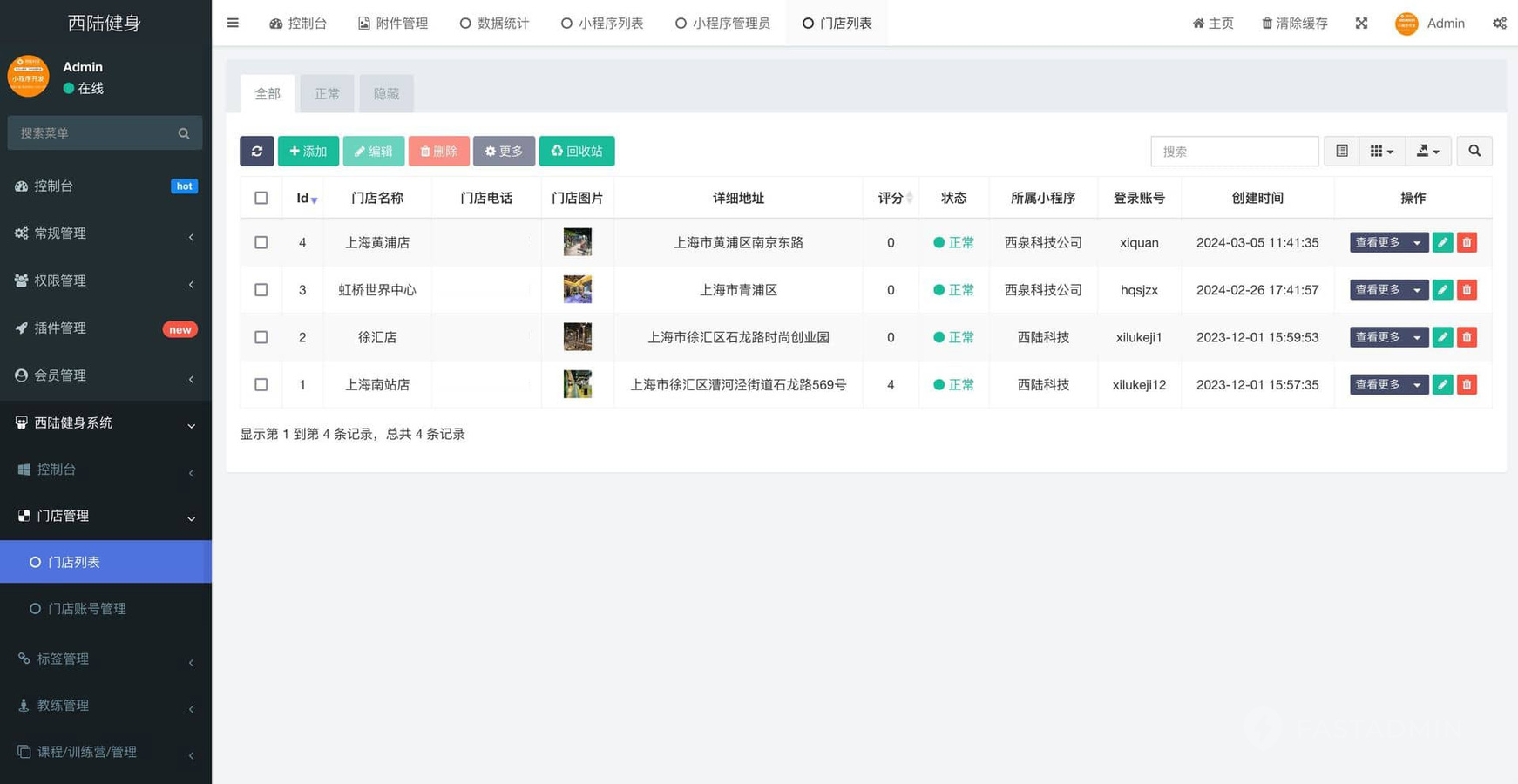The image size is (1518, 784).
Task: Click the 上海黄浦店 store image thumbnail
Action: pyautogui.click(x=577, y=242)
